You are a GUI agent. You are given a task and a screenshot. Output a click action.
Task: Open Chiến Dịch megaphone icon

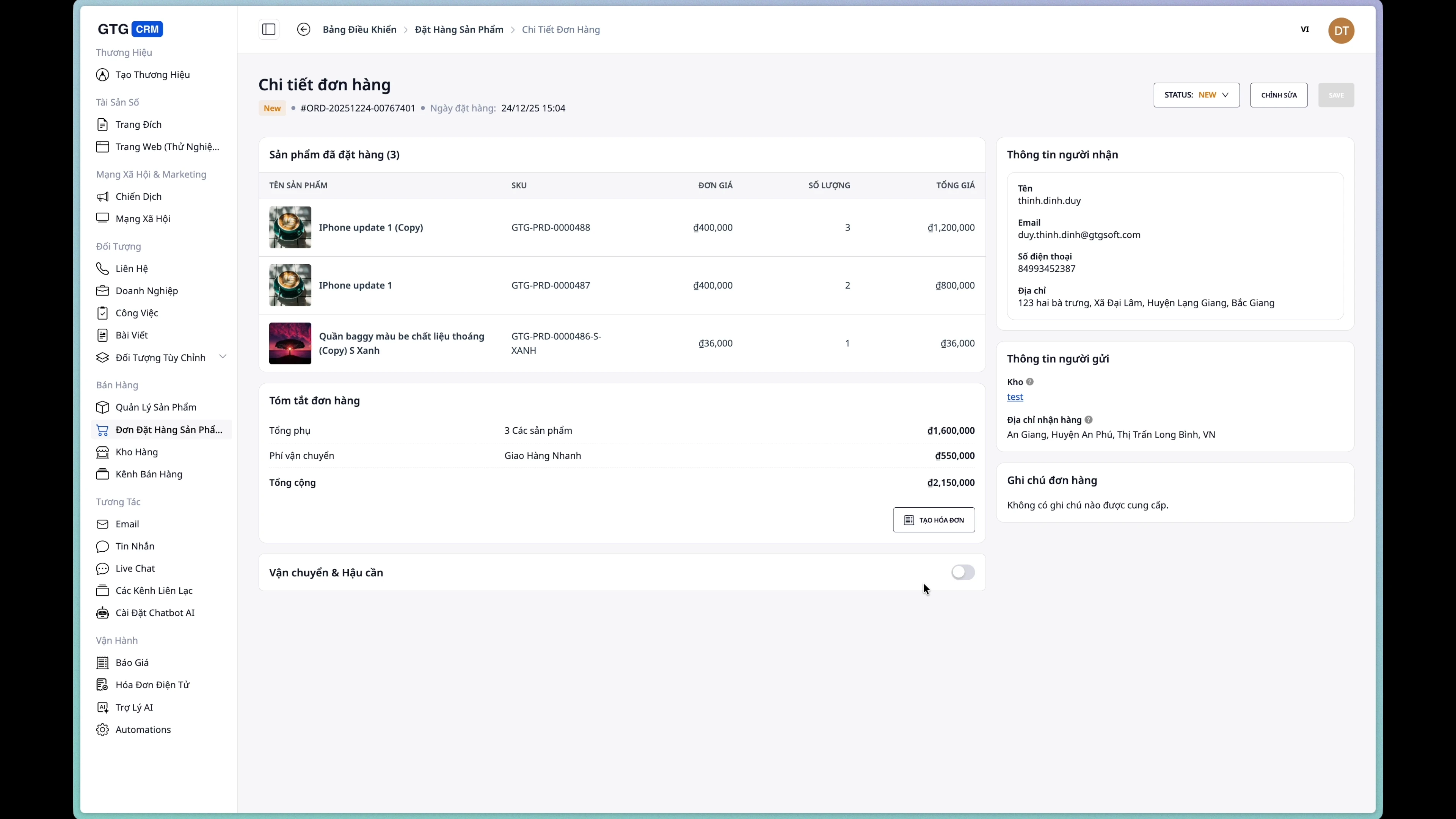(102, 197)
